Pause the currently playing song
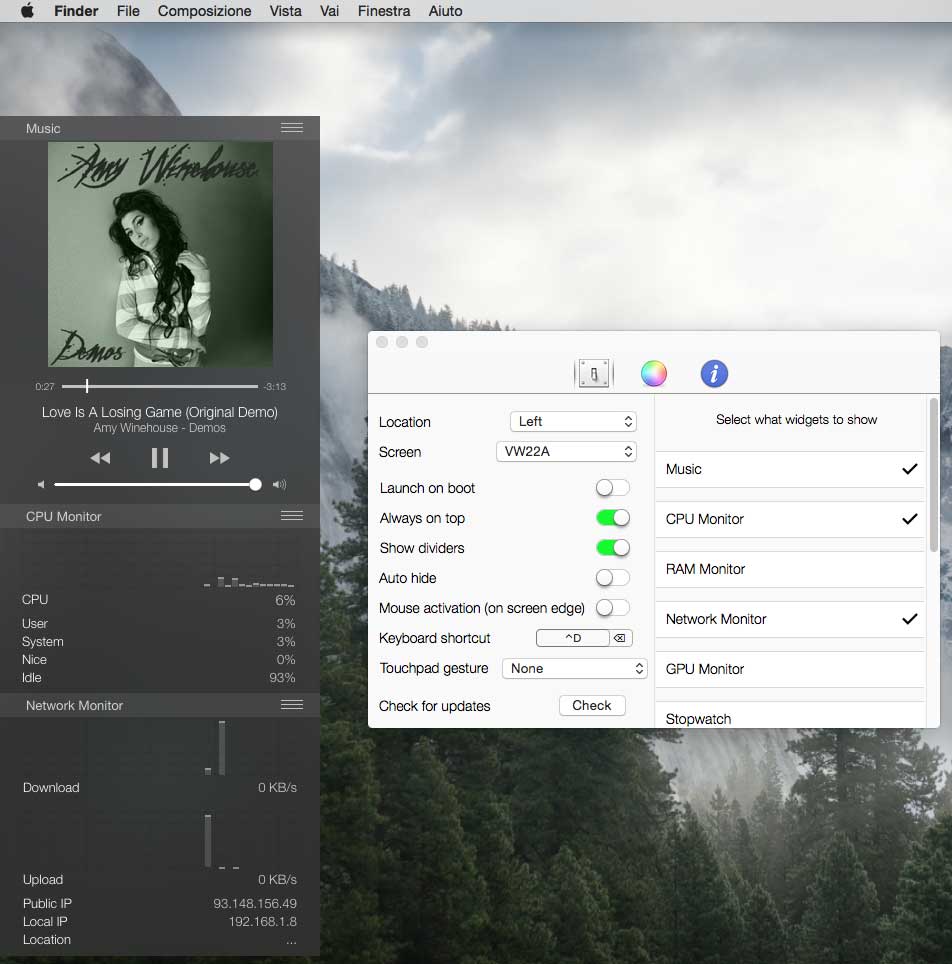Viewport: 952px width, 964px height. (160, 458)
